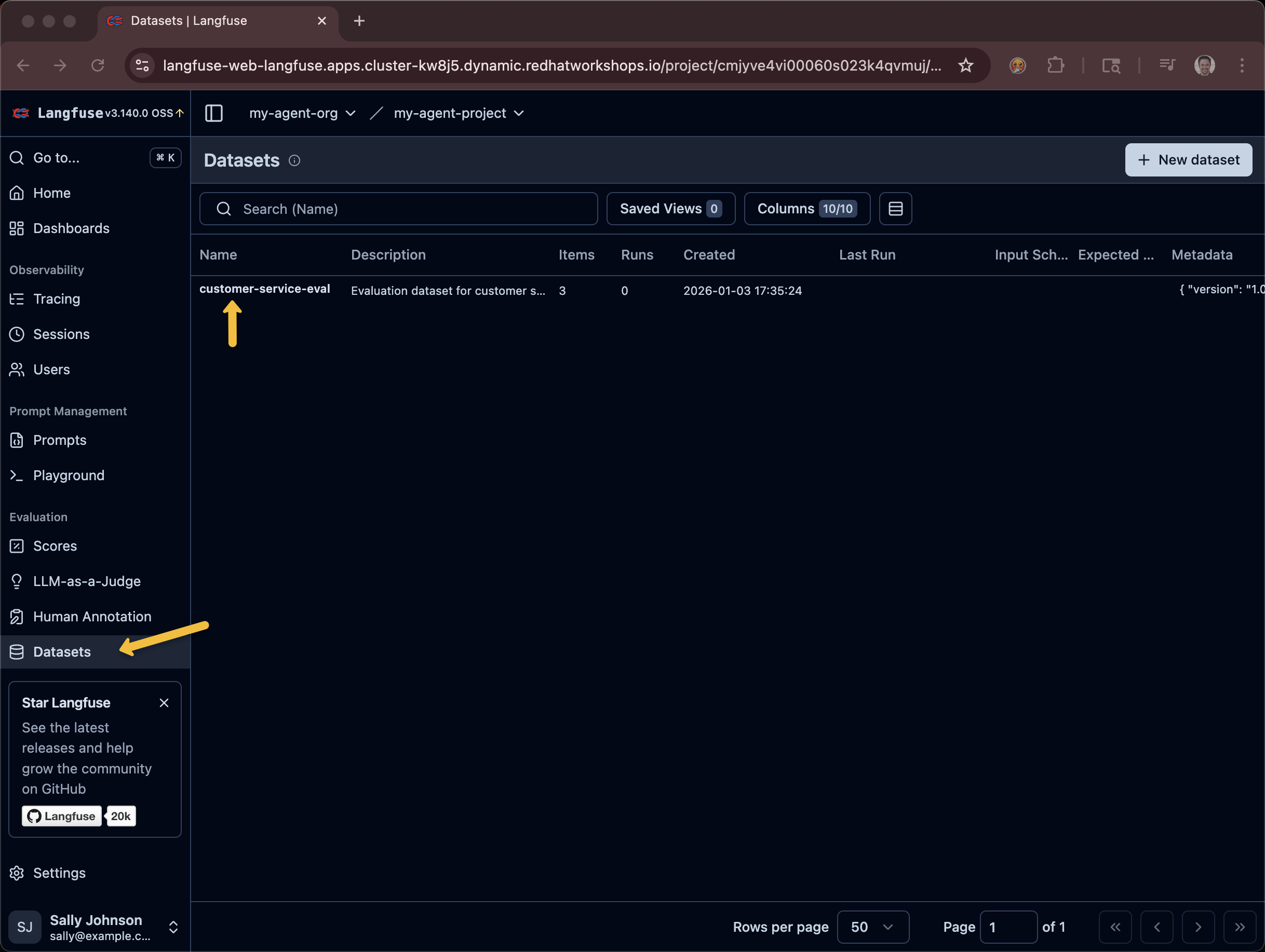
Task: Click the Search (Name) field
Action: click(399, 209)
